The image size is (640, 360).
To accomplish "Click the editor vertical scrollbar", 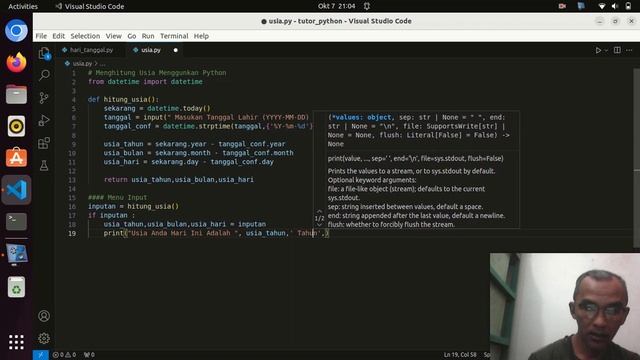I will coord(636,158).
